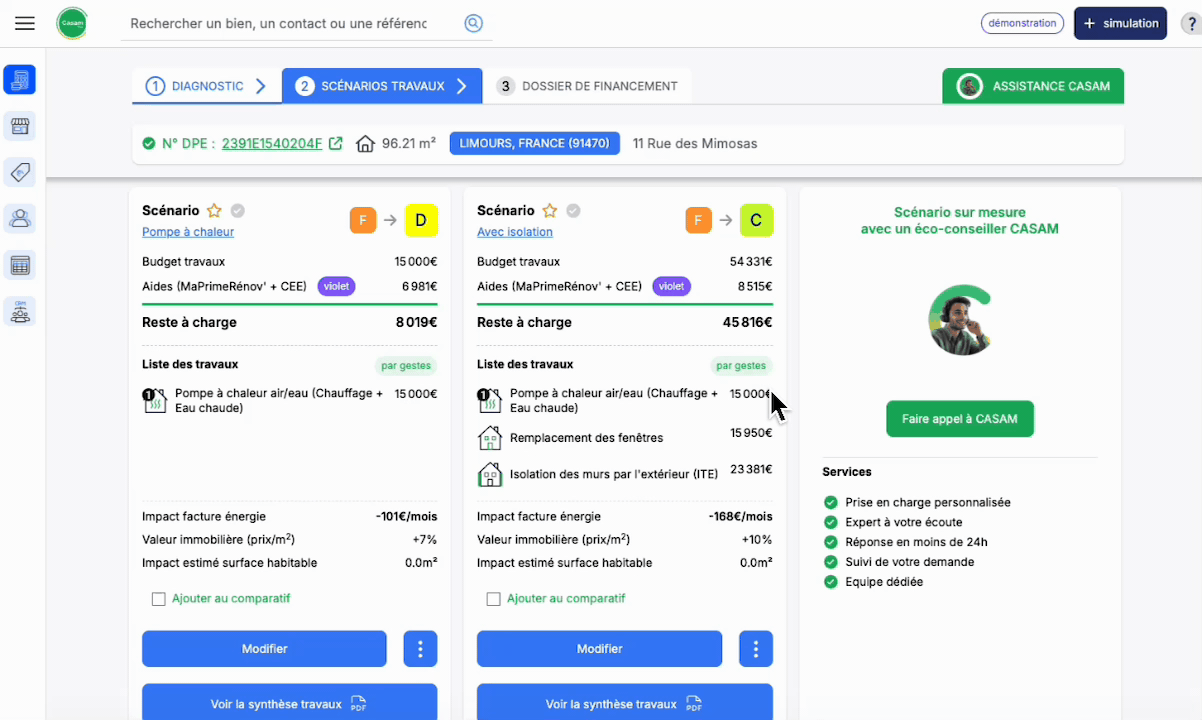Click the grey check icon of the Avec isolation scenario

pos(572,211)
